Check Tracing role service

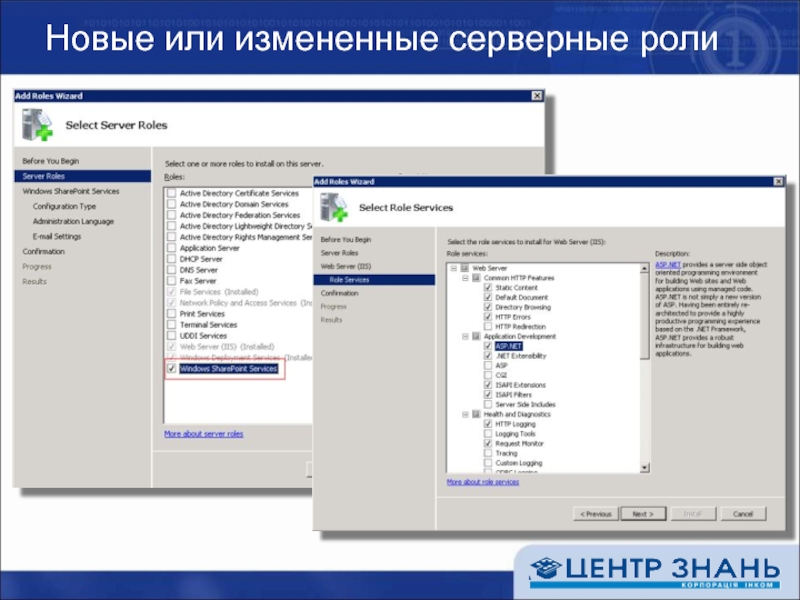488,453
